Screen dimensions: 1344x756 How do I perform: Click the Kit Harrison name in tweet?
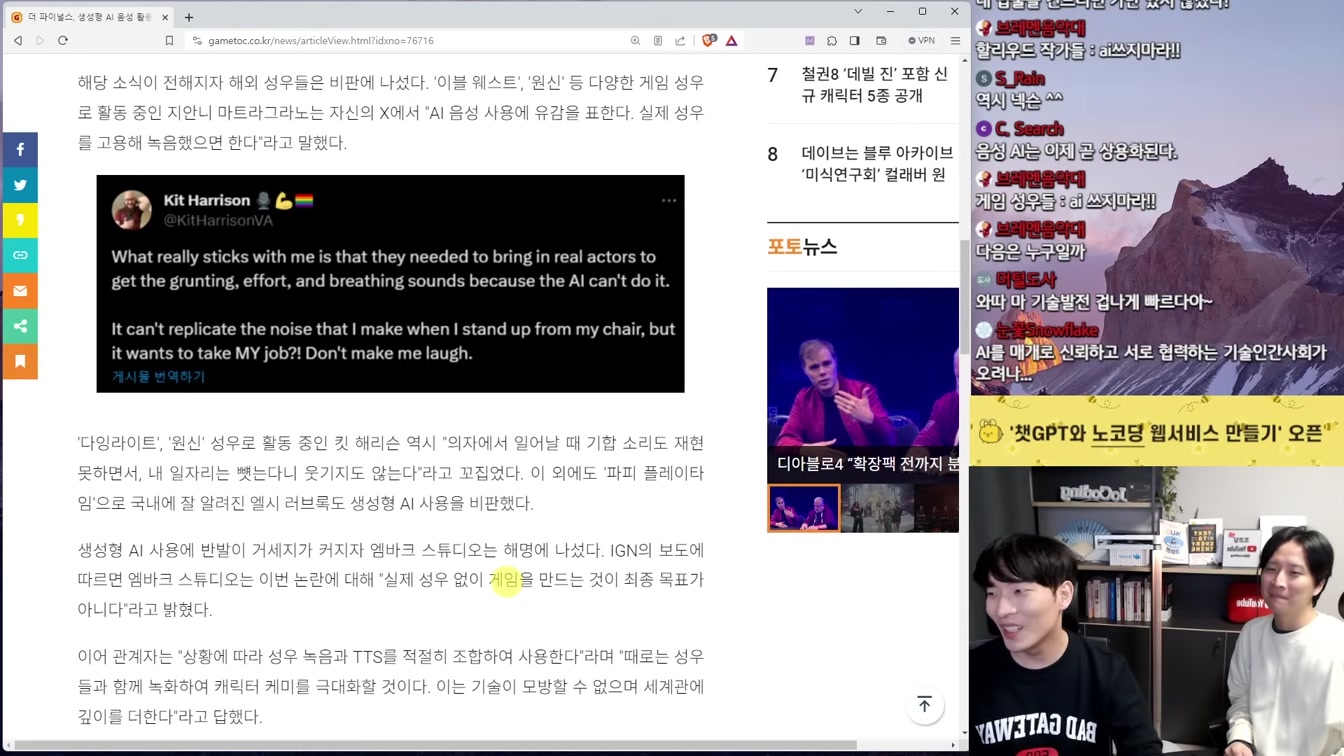207,201
